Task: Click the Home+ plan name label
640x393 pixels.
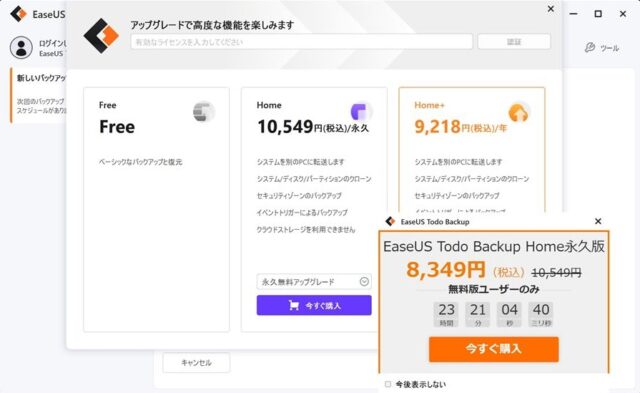Action: coord(429,105)
